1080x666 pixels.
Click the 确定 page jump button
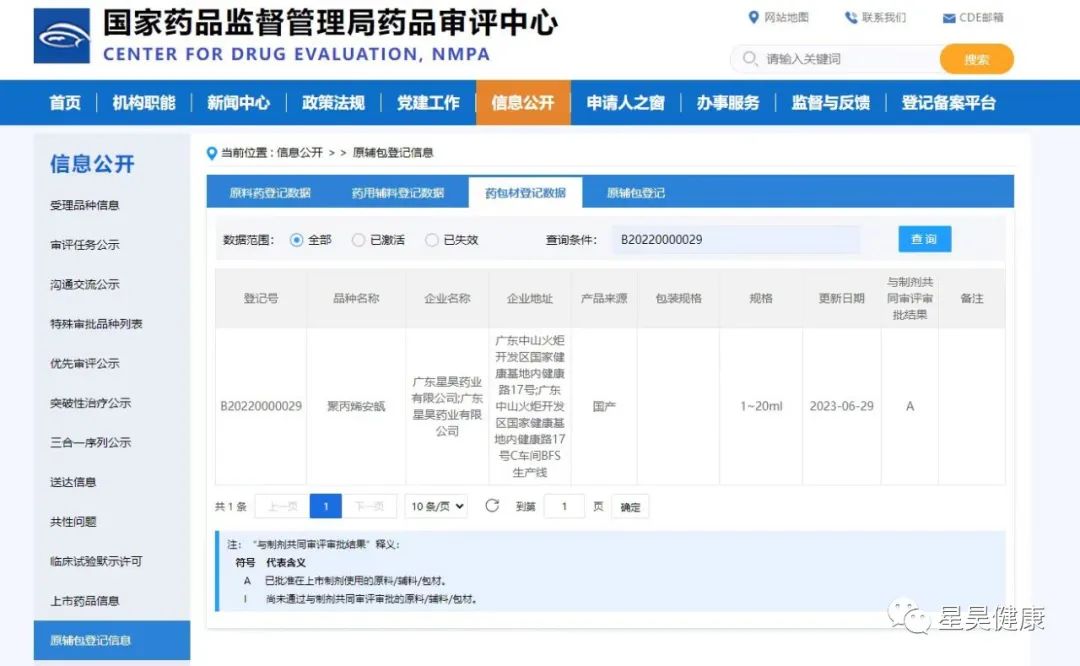pyautogui.click(x=630, y=507)
